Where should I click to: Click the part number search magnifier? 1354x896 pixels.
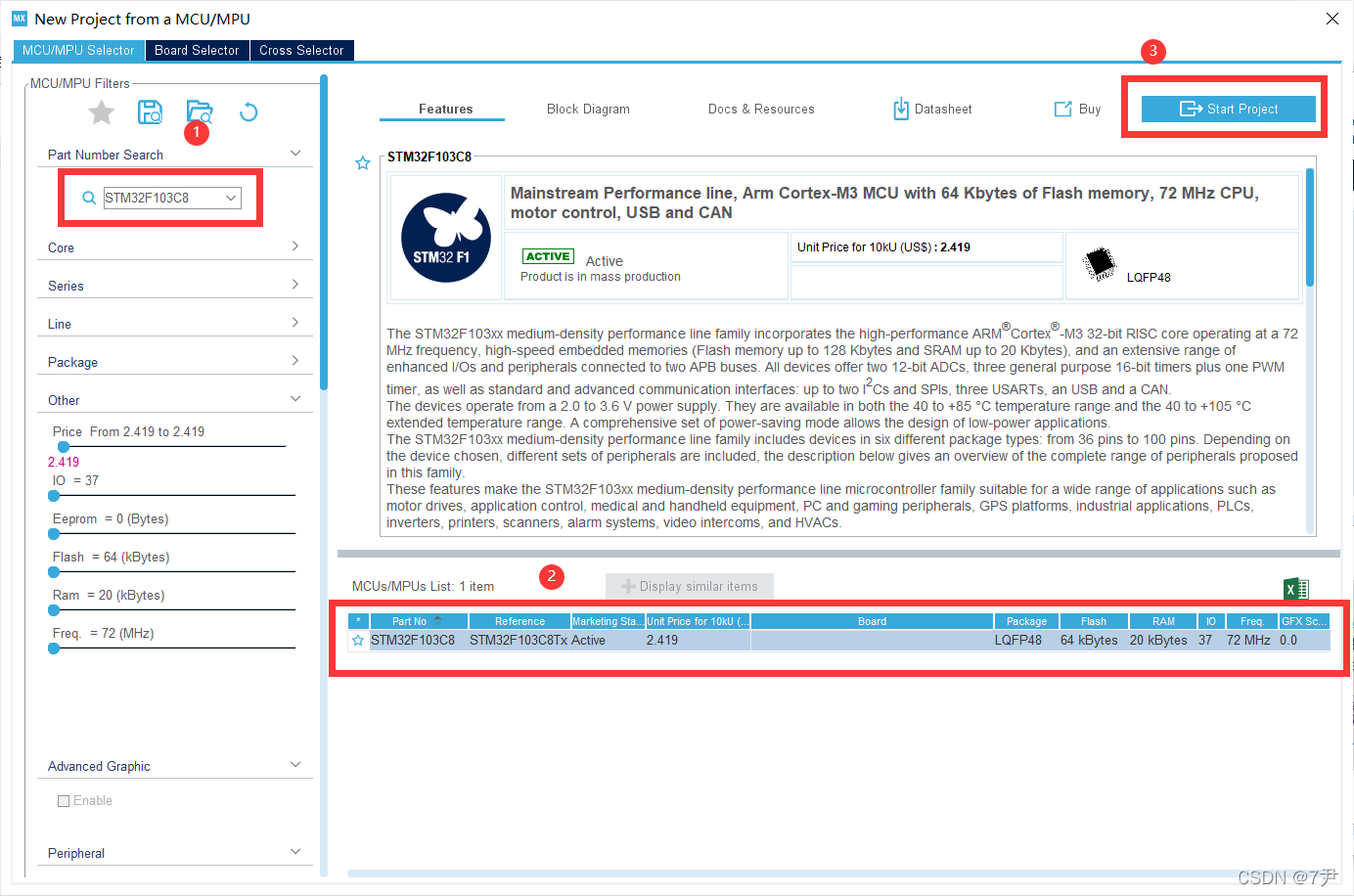(89, 198)
